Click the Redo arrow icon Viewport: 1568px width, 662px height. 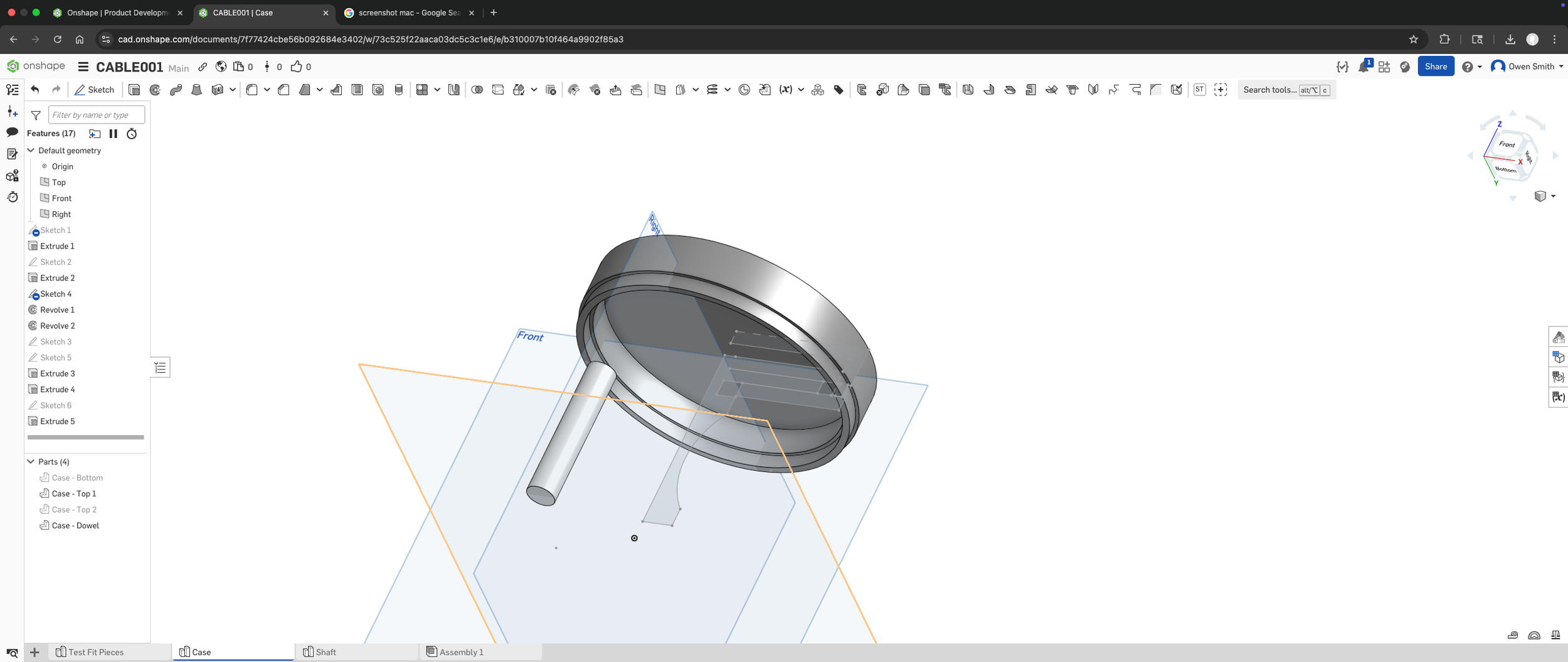(x=56, y=90)
